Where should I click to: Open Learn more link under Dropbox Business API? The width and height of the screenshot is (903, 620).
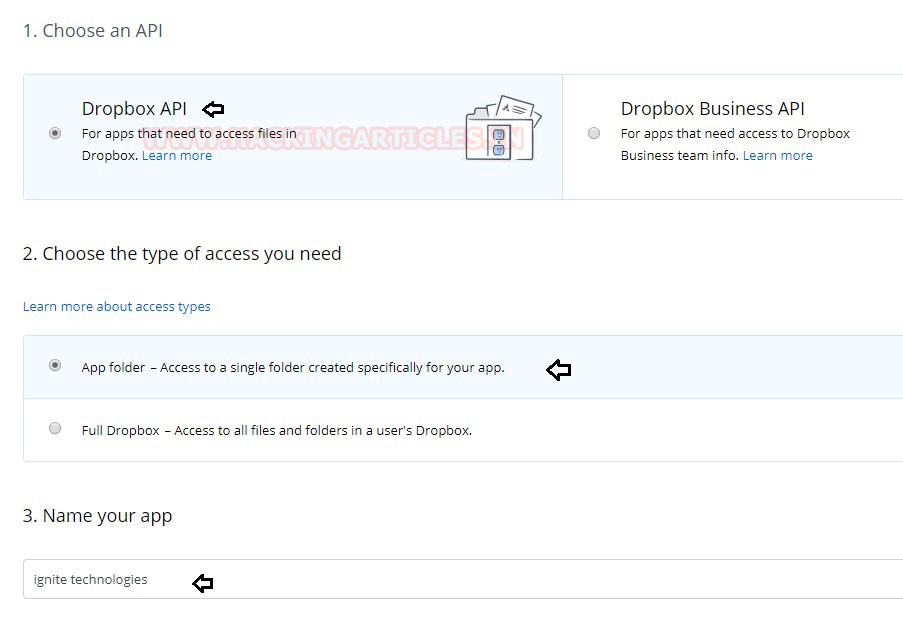(x=777, y=155)
